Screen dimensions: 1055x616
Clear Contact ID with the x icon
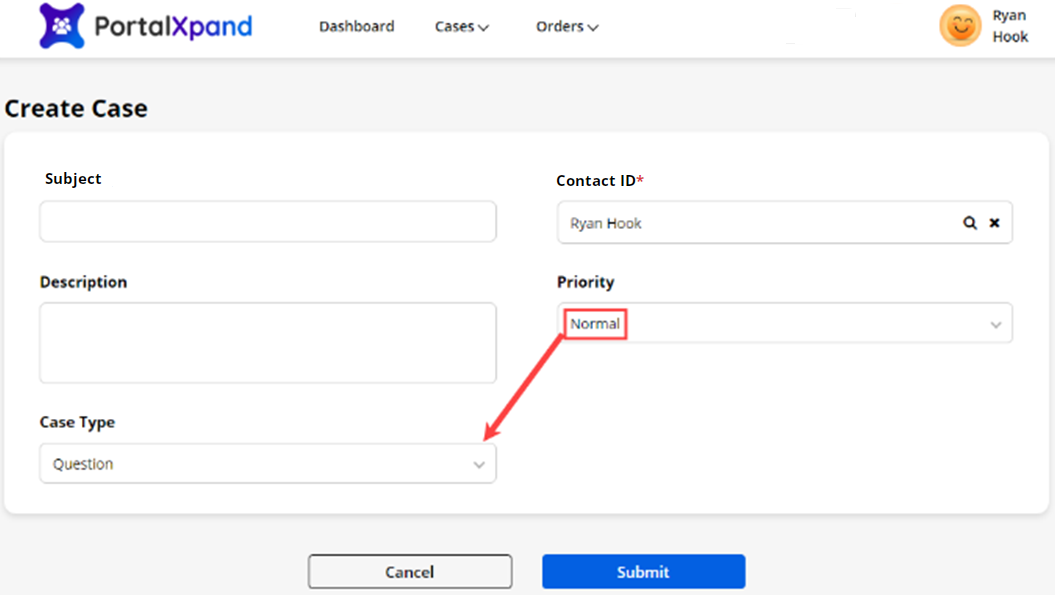click(x=994, y=223)
